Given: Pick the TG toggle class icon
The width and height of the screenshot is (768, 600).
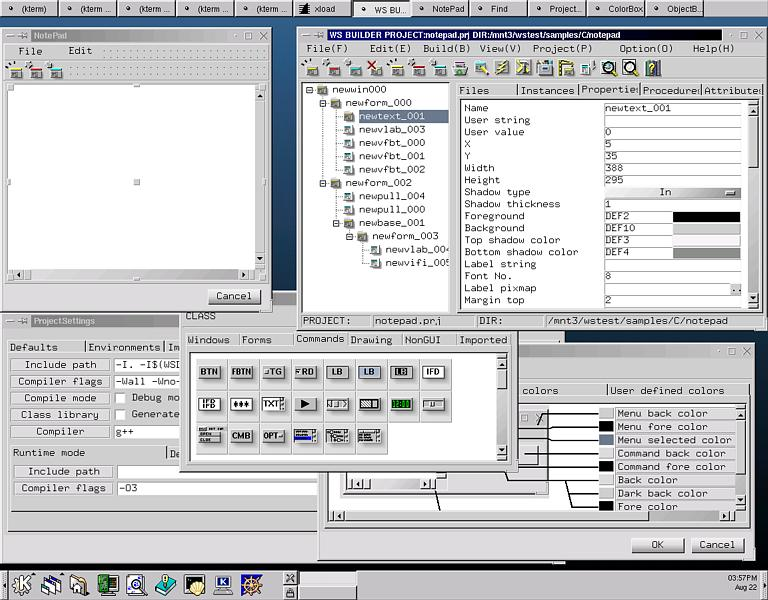Looking at the screenshot, I should pos(273,372).
